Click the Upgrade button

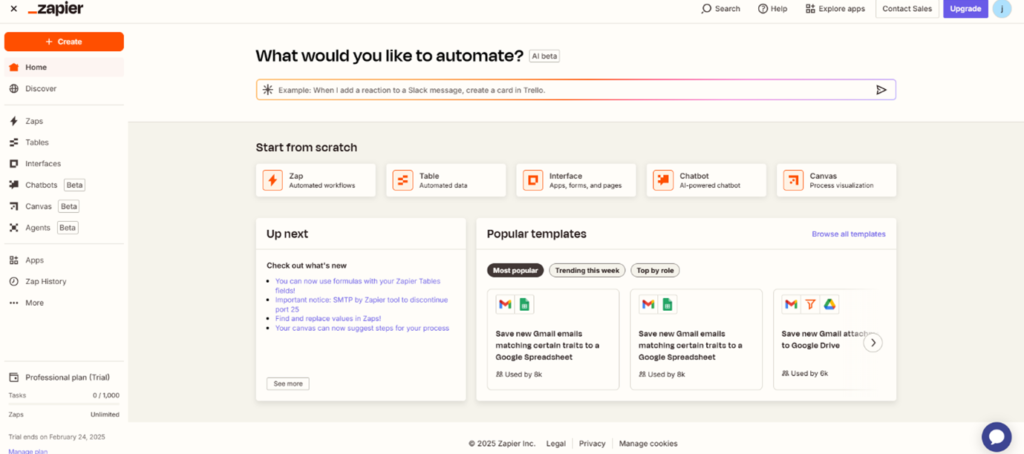965,9
